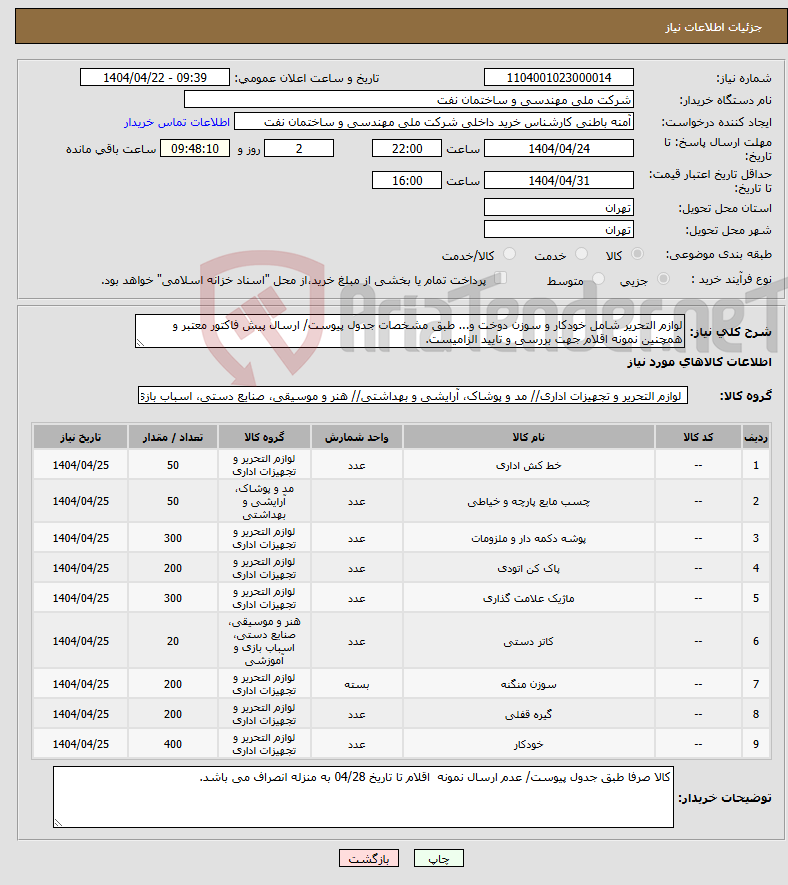The height and width of the screenshot is (885, 788).
Task: Click the گروه کالا column header
Action: (x=264, y=437)
